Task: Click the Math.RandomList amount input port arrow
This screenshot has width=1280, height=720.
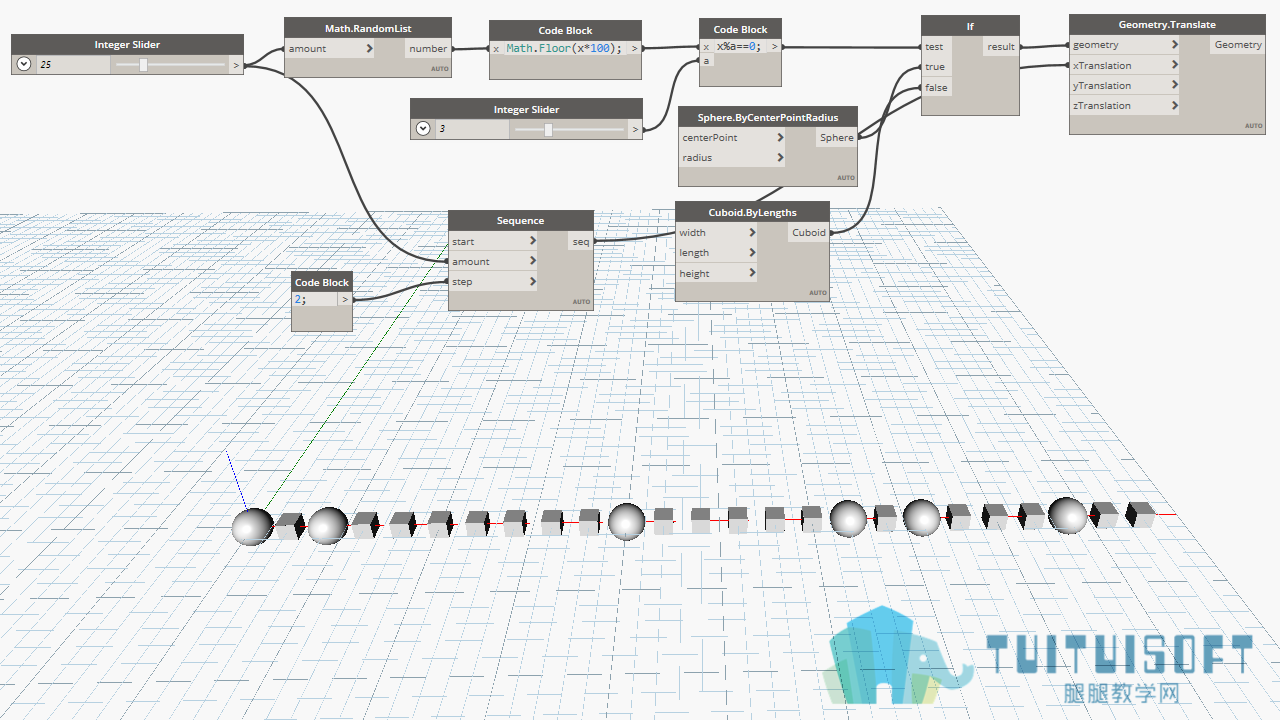Action: coord(369,48)
